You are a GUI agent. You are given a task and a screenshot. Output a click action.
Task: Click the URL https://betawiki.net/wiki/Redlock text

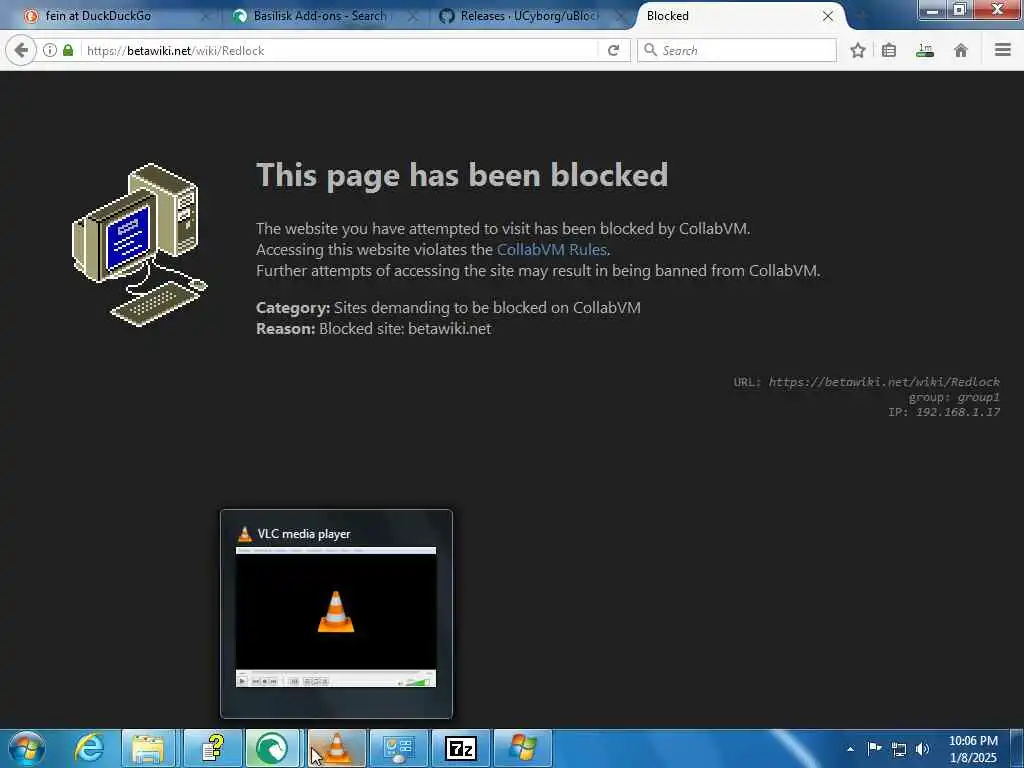pos(866,382)
